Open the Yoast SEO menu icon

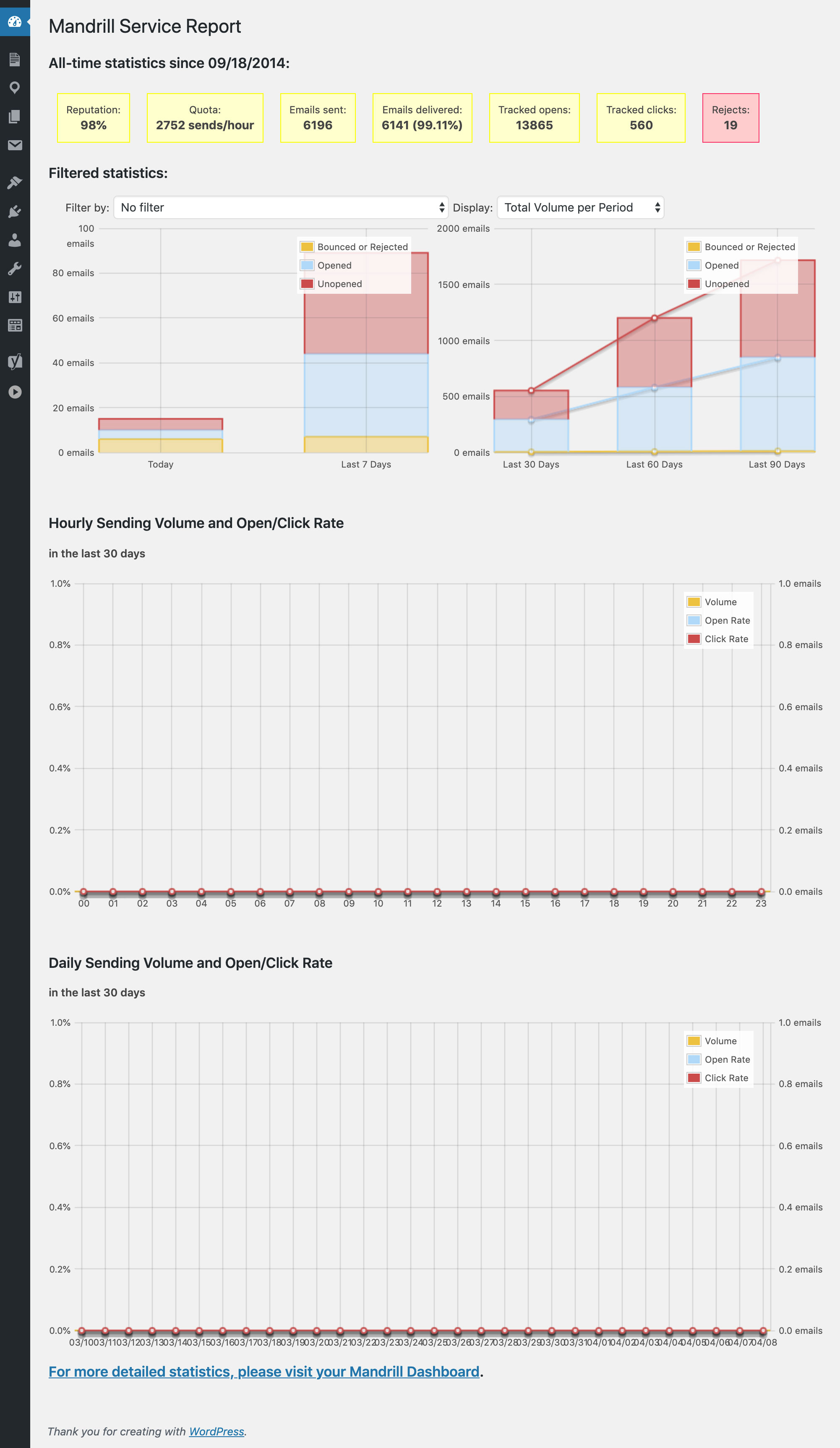click(15, 361)
